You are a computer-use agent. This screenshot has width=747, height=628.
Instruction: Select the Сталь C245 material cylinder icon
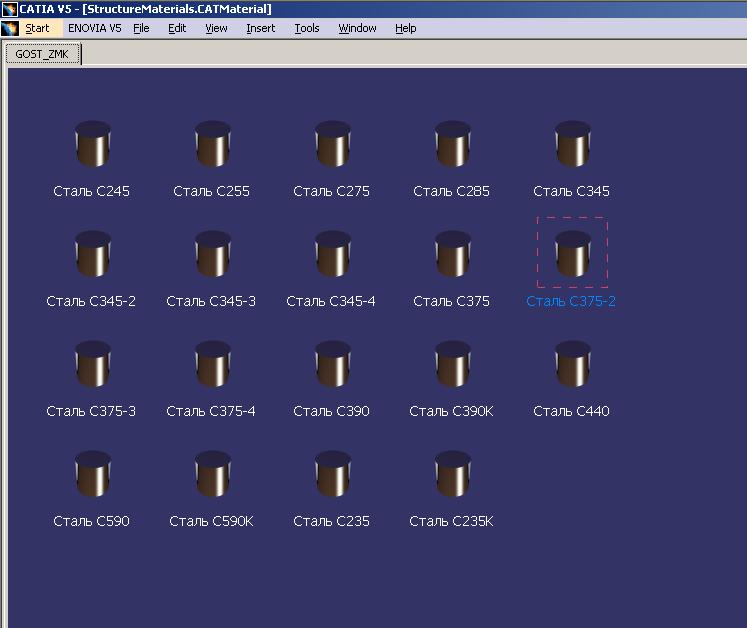(x=93, y=144)
